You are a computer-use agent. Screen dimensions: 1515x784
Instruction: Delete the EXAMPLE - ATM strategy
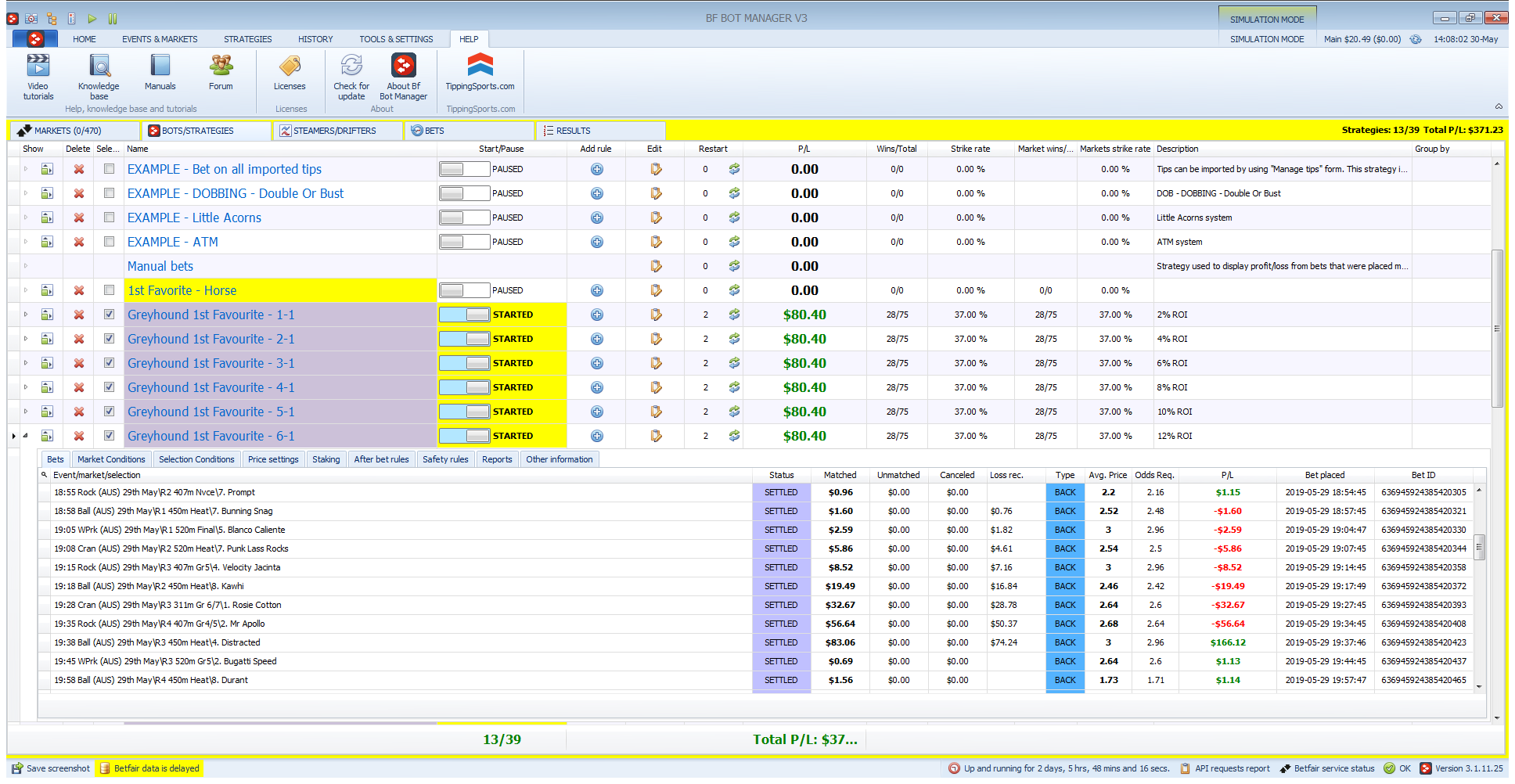pyautogui.click(x=79, y=242)
